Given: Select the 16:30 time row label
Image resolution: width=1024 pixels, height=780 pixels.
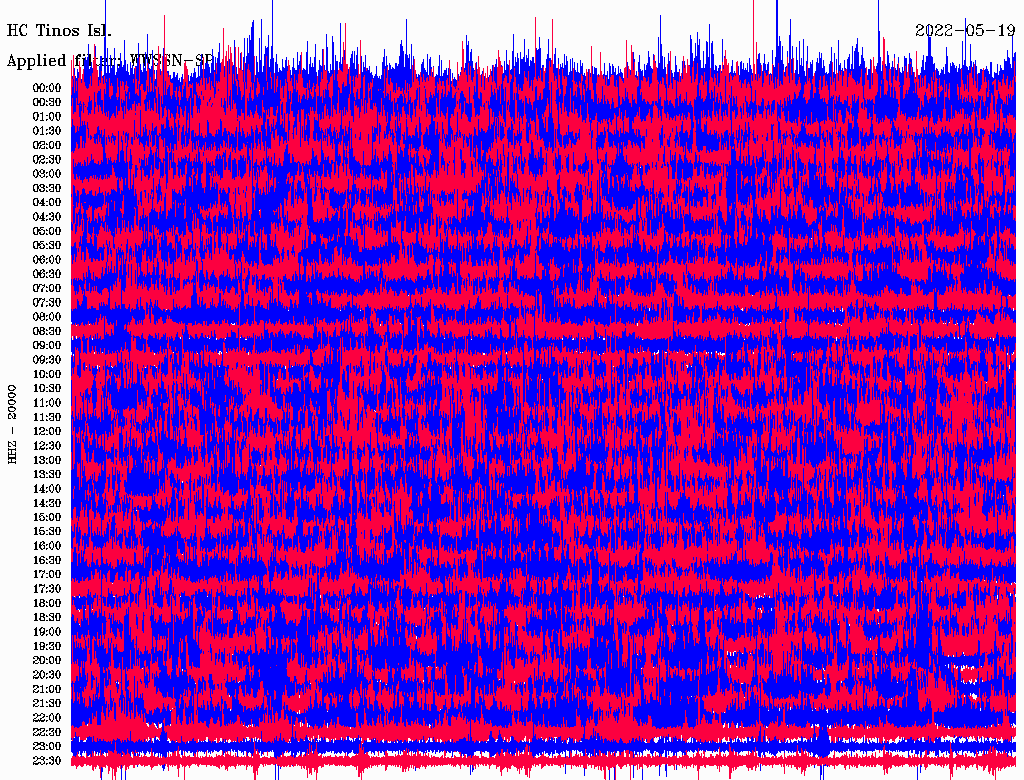Looking at the screenshot, I should click(x=47, y=560).
